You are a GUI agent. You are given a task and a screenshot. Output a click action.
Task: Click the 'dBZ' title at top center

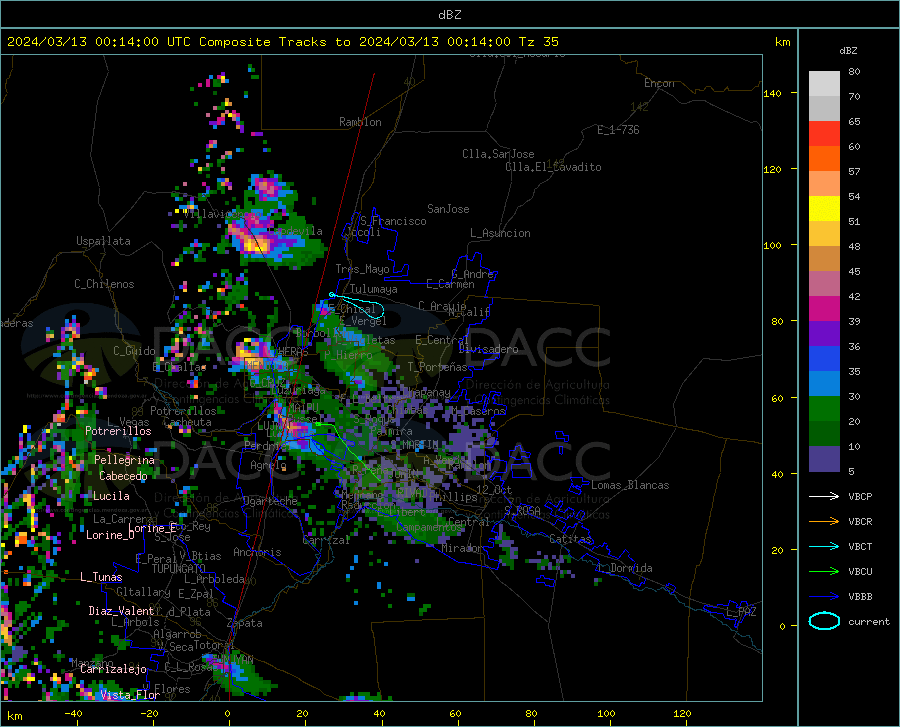(449, 15)
